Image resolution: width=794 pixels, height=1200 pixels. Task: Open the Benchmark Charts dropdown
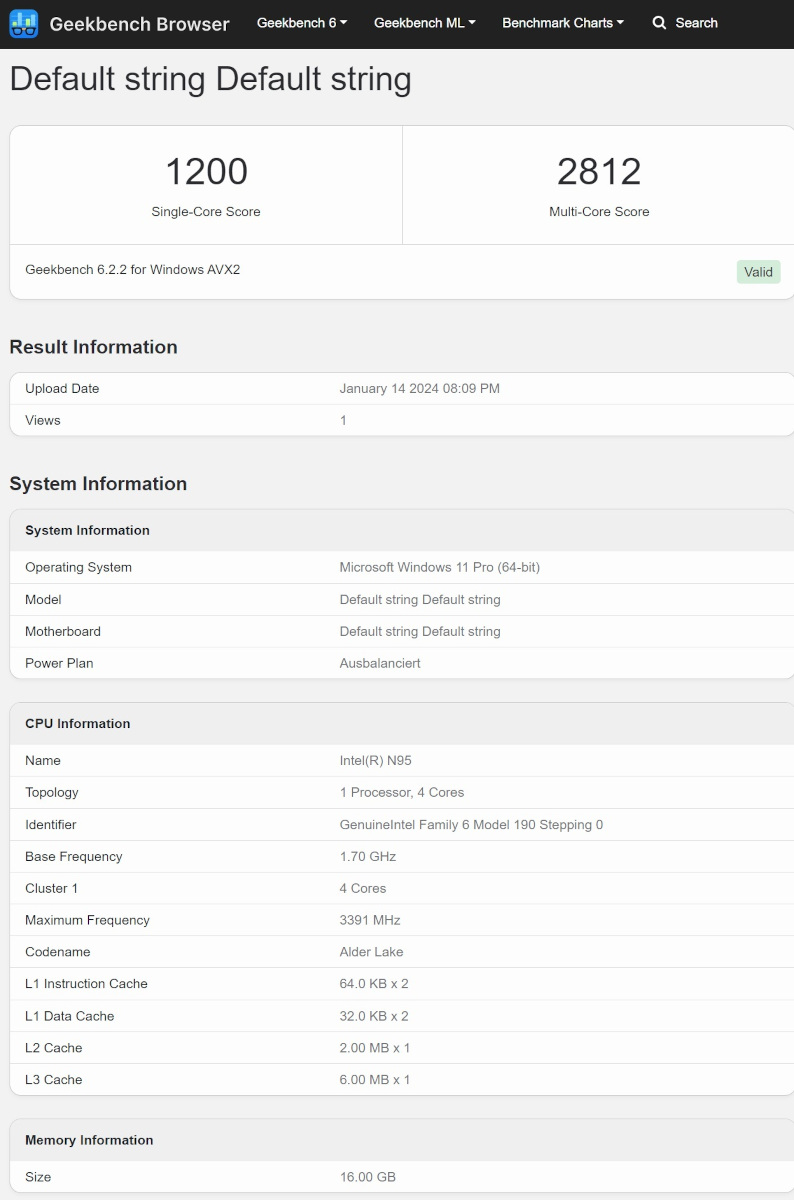tap(563, 22)
